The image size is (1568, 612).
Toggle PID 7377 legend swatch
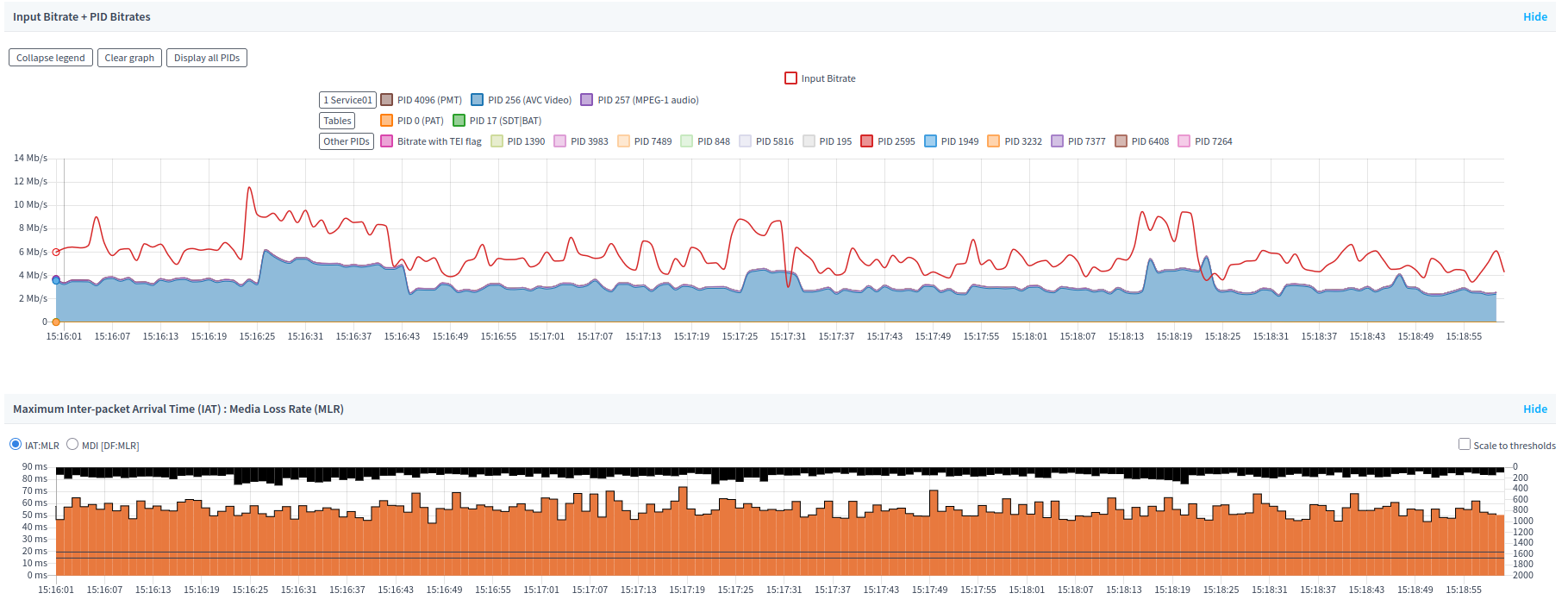(1058, 141)
